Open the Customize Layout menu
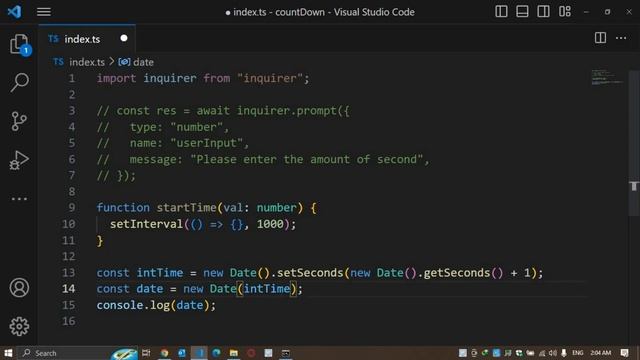 click(565, 11)
